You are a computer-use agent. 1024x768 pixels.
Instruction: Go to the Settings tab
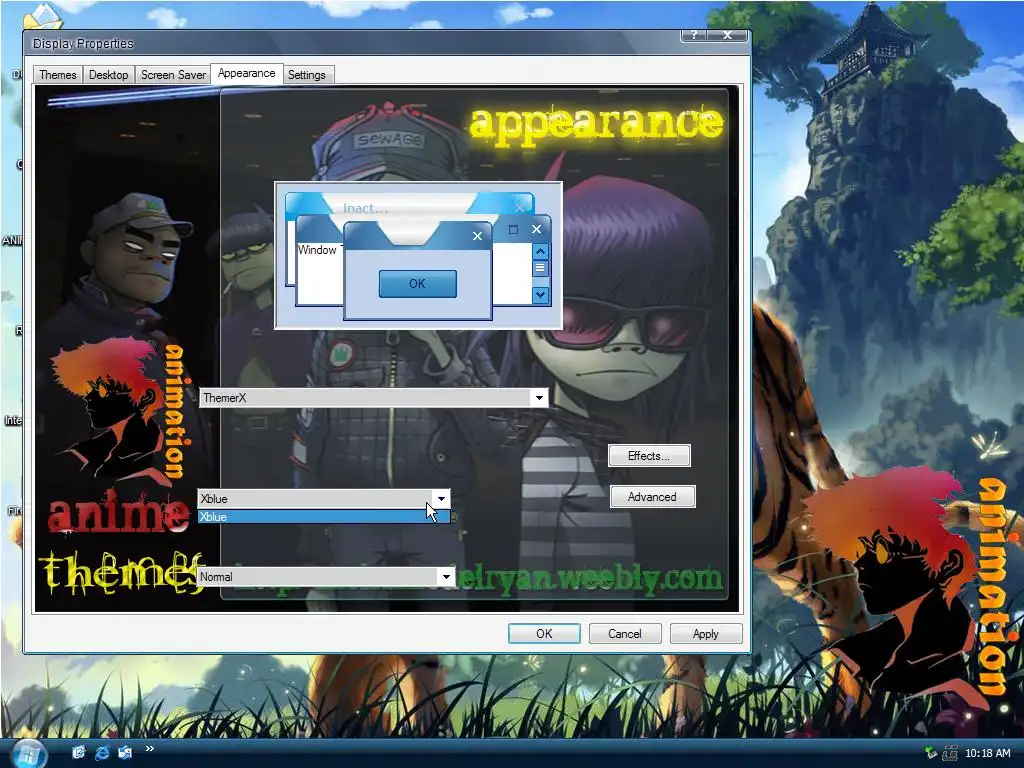click(x=306, y=75)
